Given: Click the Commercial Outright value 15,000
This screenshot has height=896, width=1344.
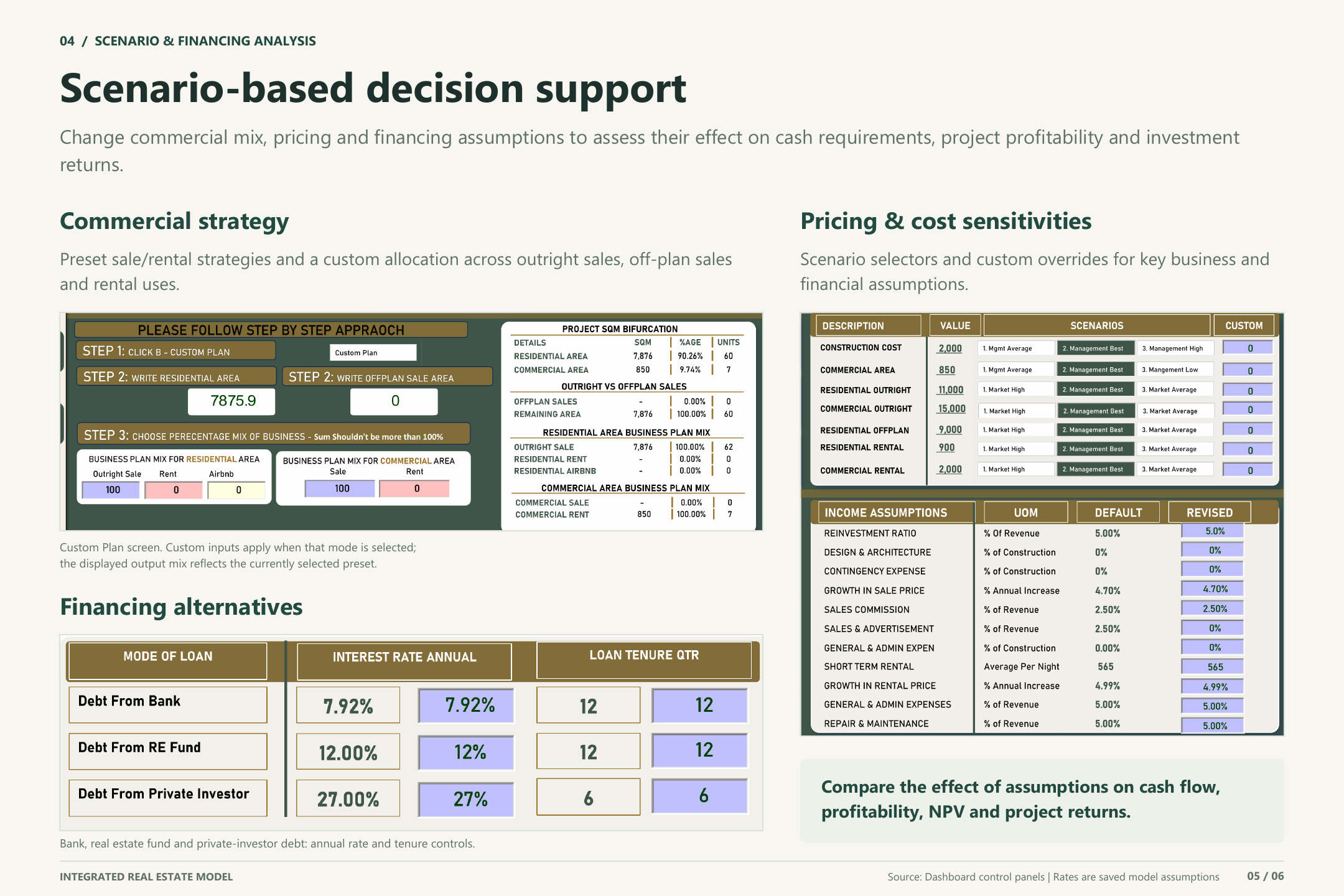Looking at the screenshot, I should point(951,409).
